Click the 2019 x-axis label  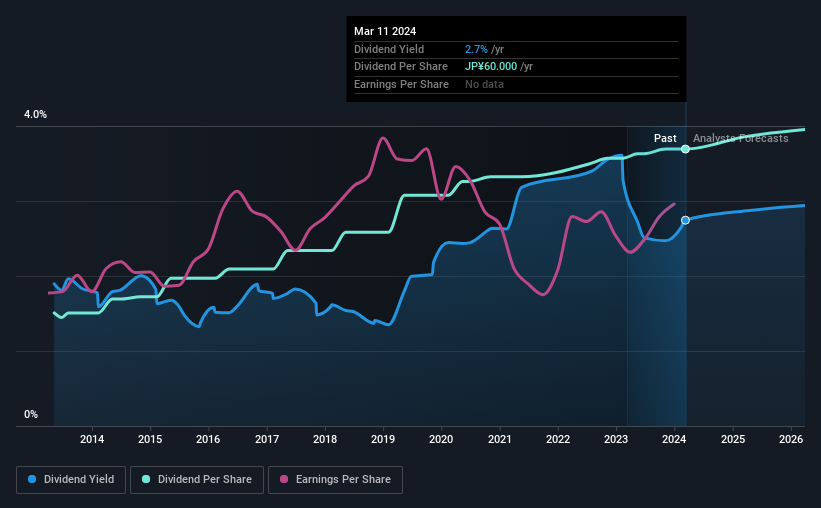tap(383, 439)
